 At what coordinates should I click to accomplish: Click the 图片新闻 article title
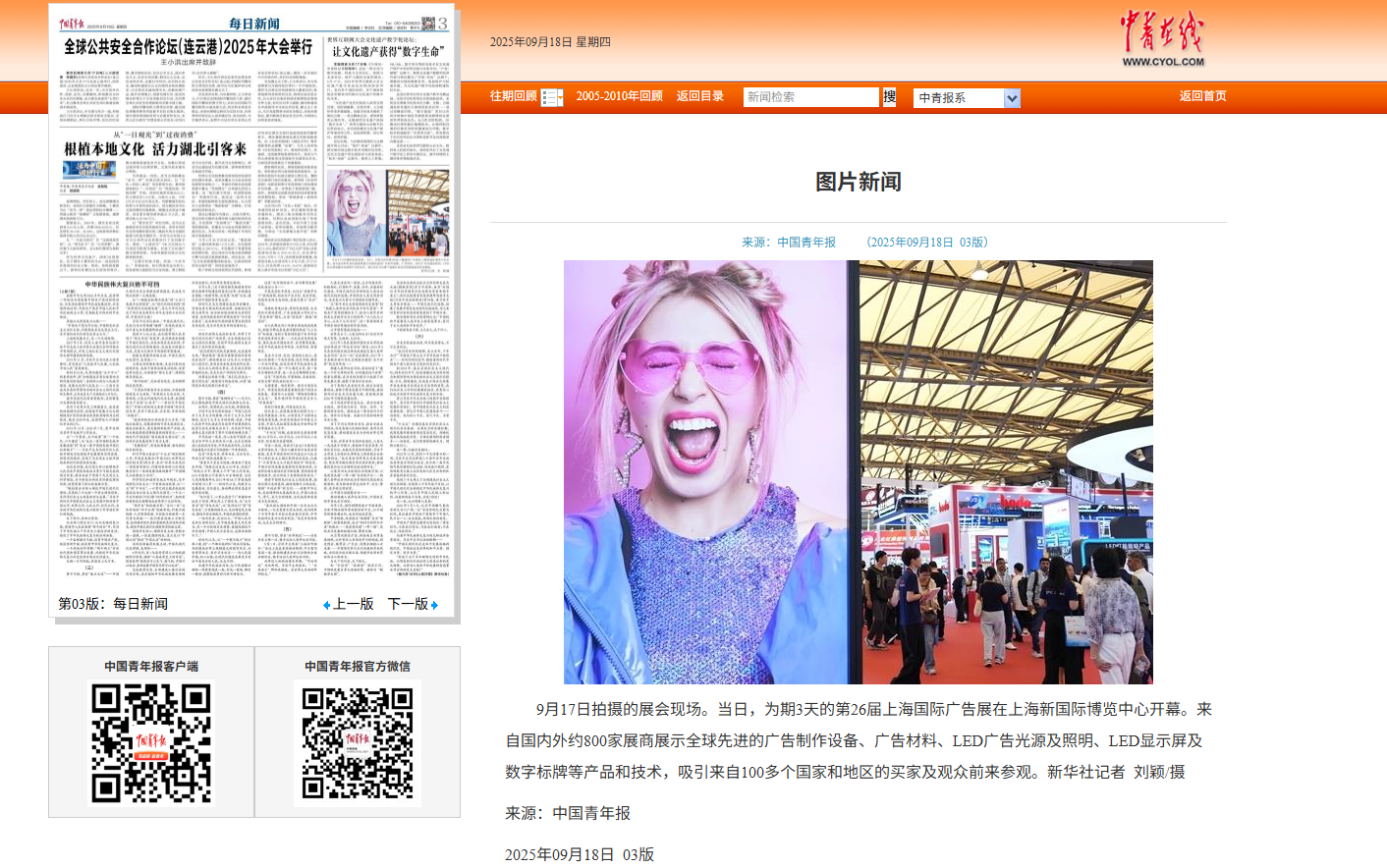pyautogui.click(x=859, y=182)
